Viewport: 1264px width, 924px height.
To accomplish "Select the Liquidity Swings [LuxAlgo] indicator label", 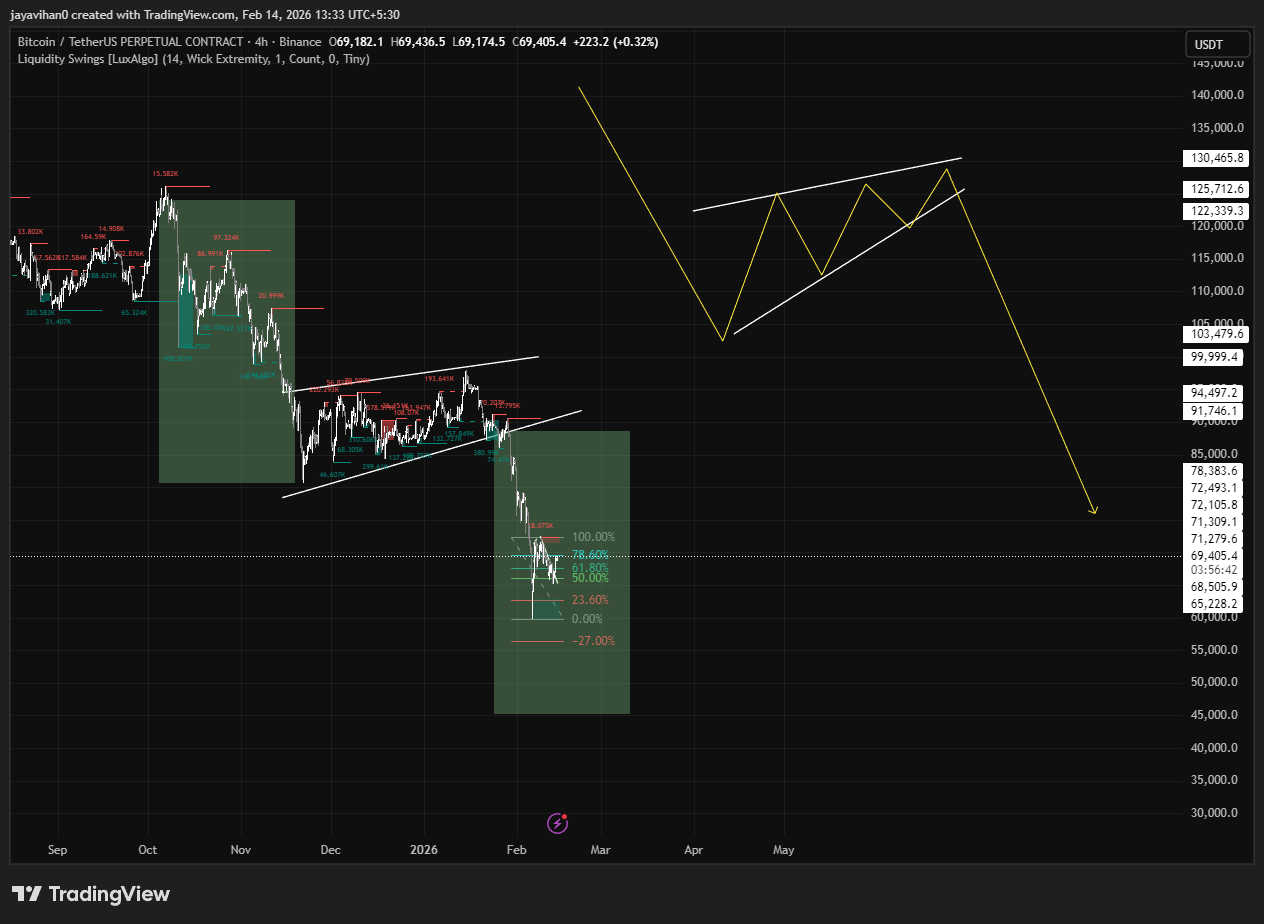I will tap(96, 59).
